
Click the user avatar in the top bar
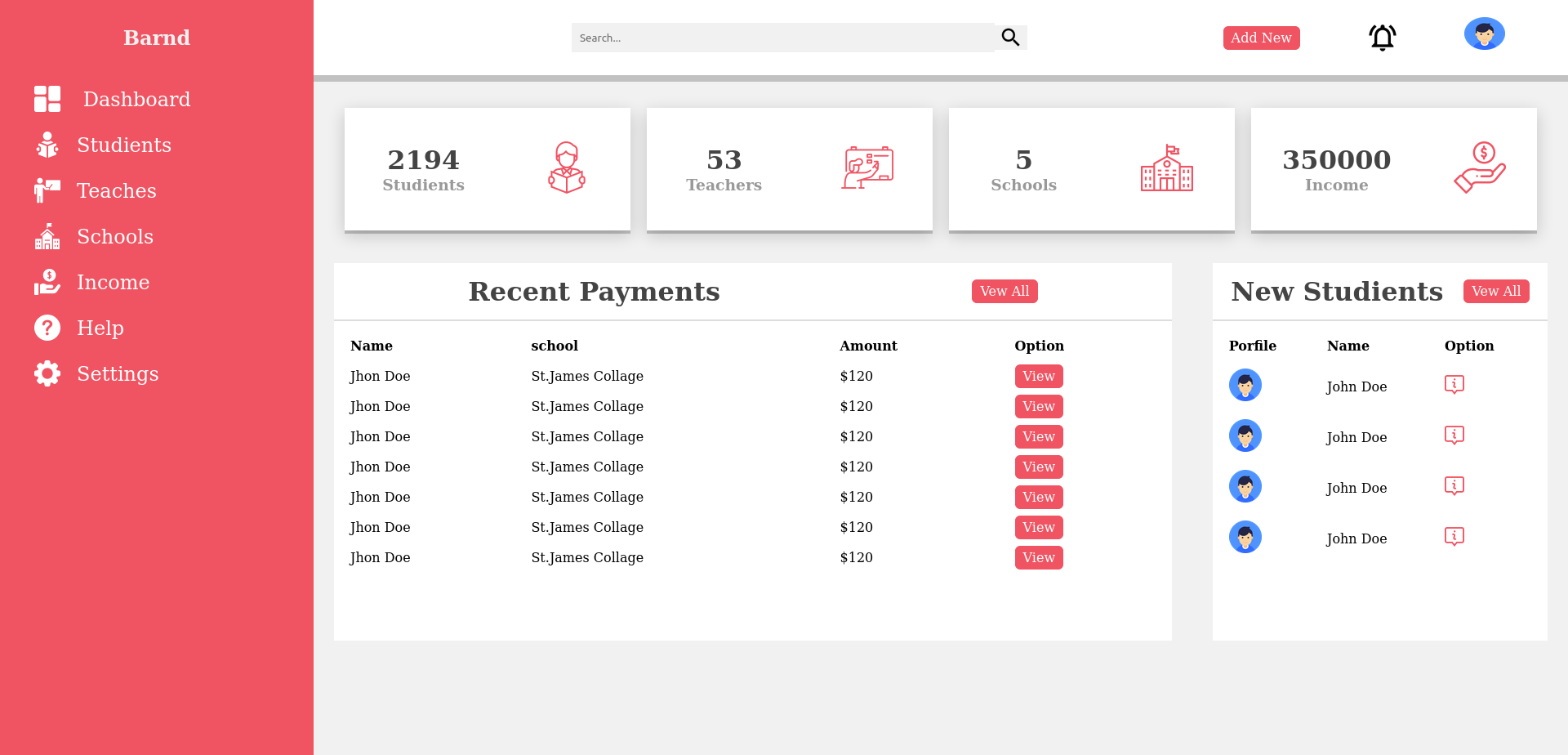(1484, 34)
